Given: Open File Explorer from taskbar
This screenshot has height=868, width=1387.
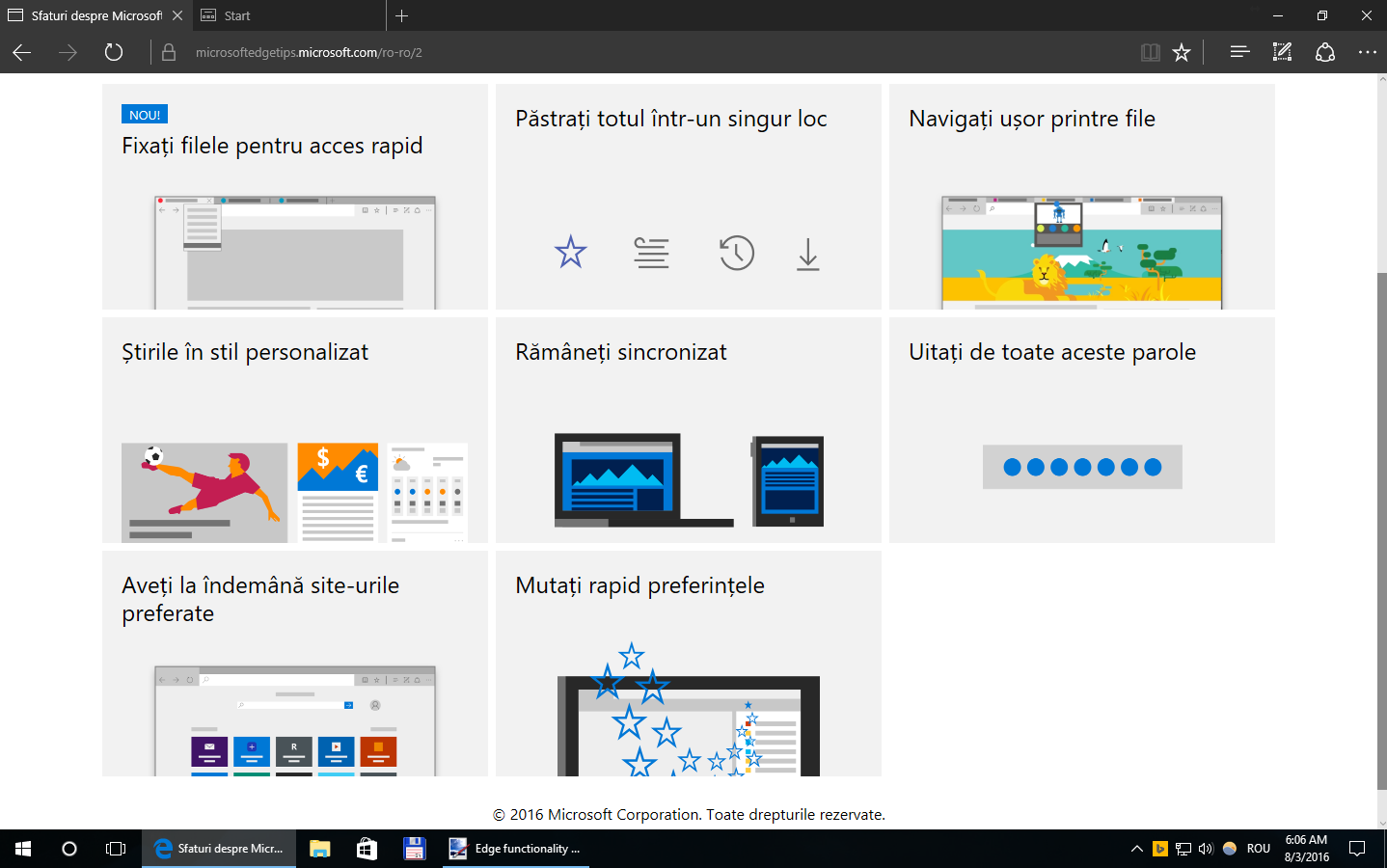Looking at the screenshot, I should click(x=320, y=849).
